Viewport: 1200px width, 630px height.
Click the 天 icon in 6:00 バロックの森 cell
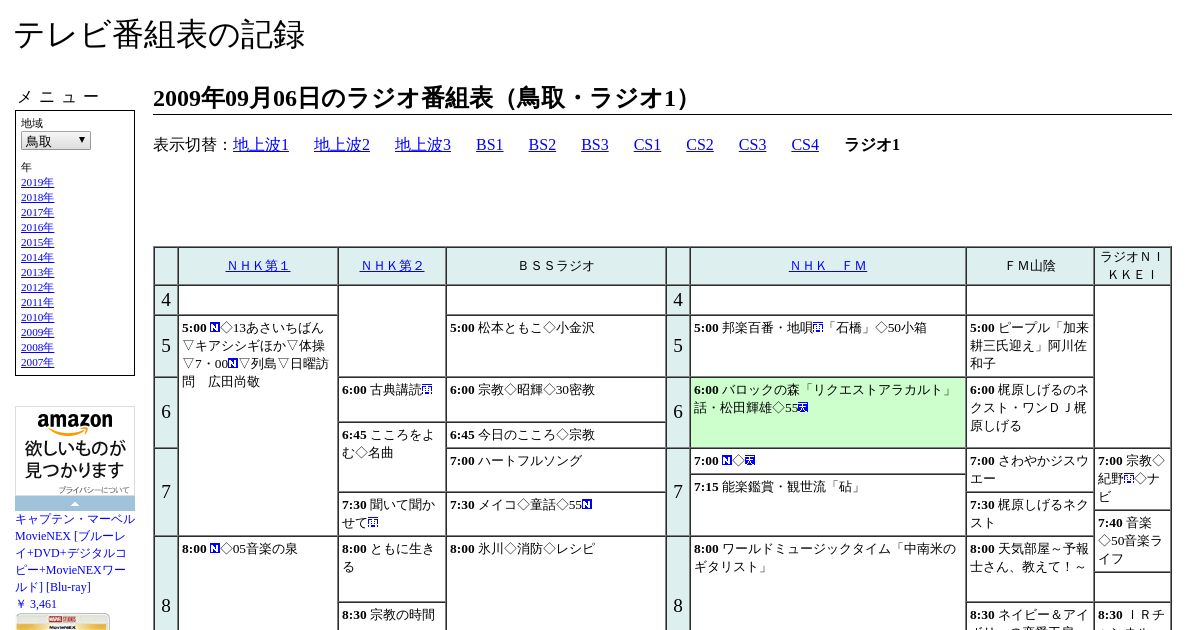[803, 407]
